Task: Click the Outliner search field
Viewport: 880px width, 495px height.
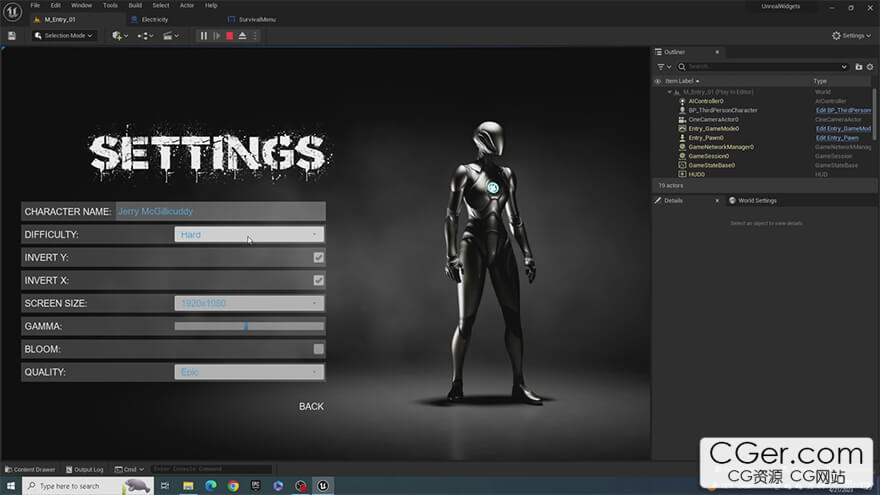Action: click(762, 67)
